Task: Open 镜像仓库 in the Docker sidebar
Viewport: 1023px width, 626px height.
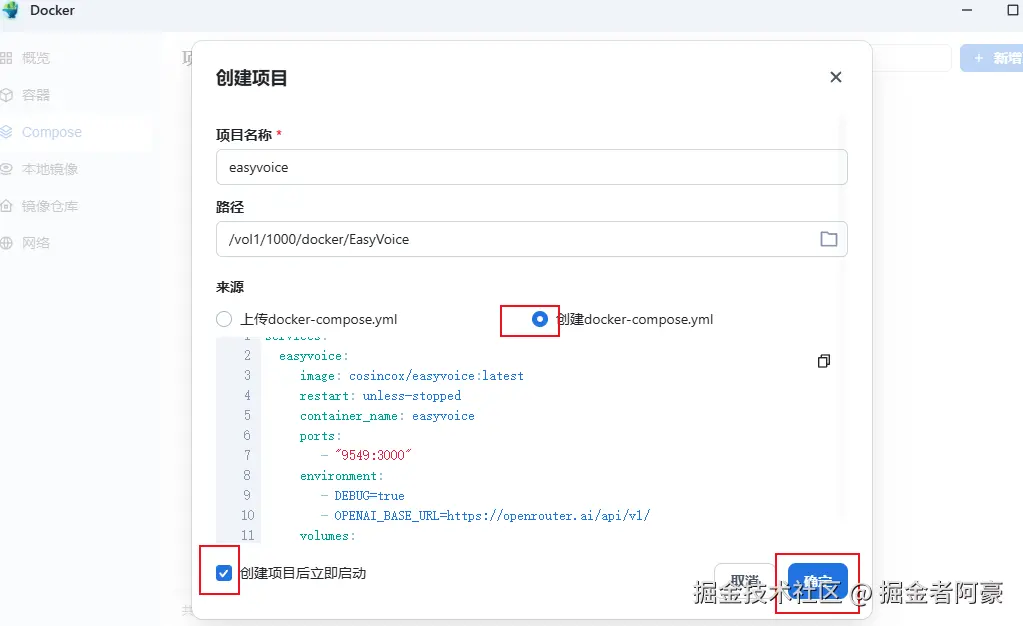Action: click(x=50, y=206)
